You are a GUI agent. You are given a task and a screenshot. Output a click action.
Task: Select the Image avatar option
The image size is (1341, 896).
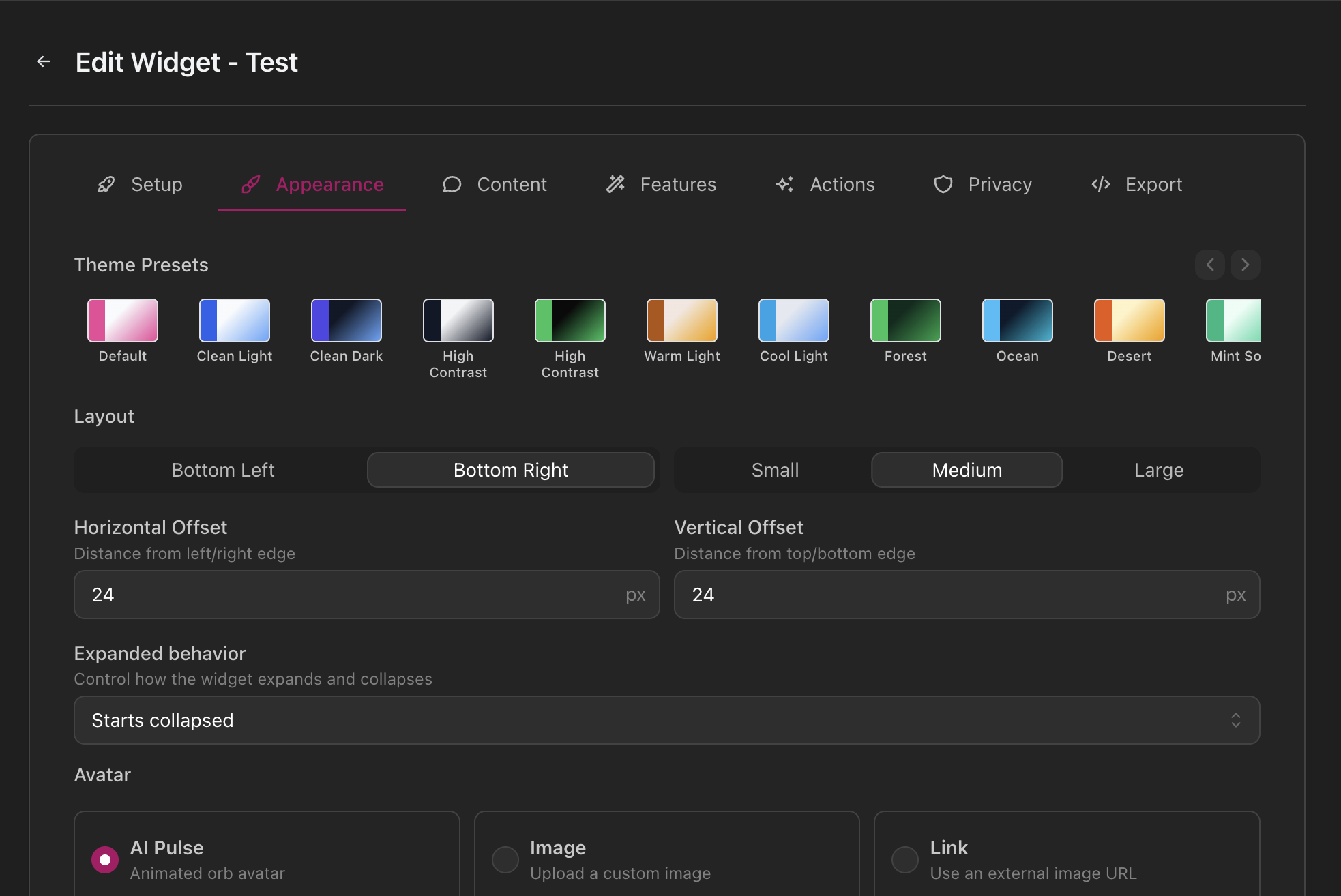click(x=505, y=860)
